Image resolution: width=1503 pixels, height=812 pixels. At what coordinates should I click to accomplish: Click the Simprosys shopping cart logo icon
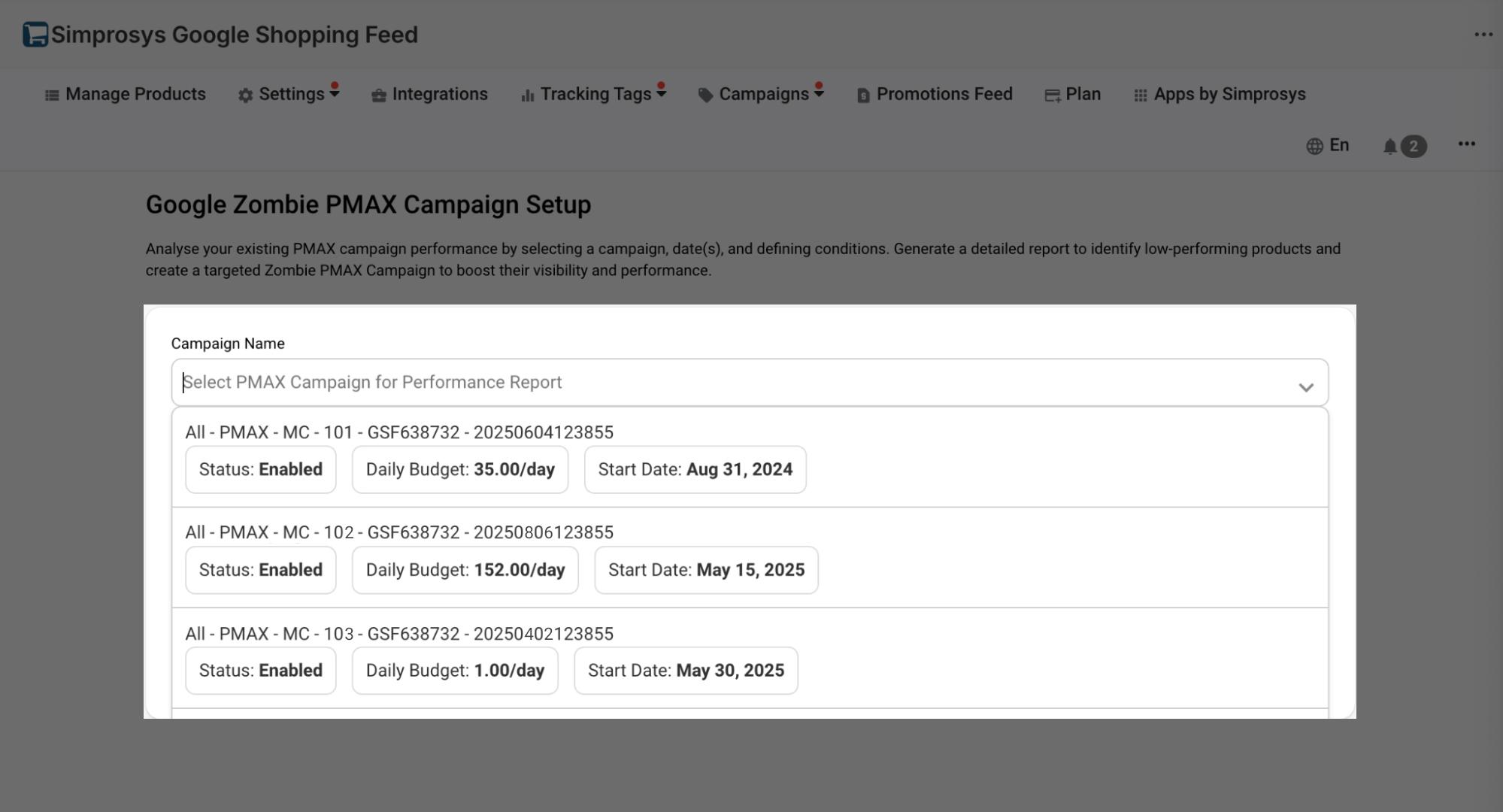35,35
